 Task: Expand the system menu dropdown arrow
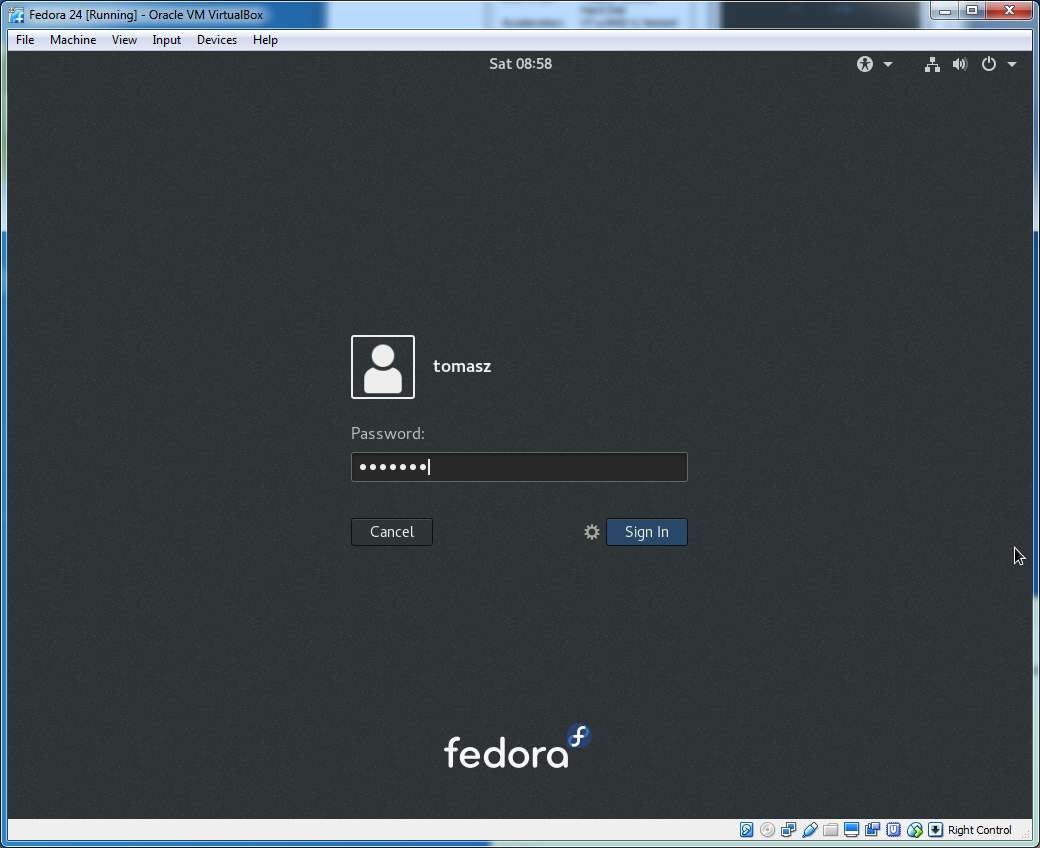[1011, 64]
